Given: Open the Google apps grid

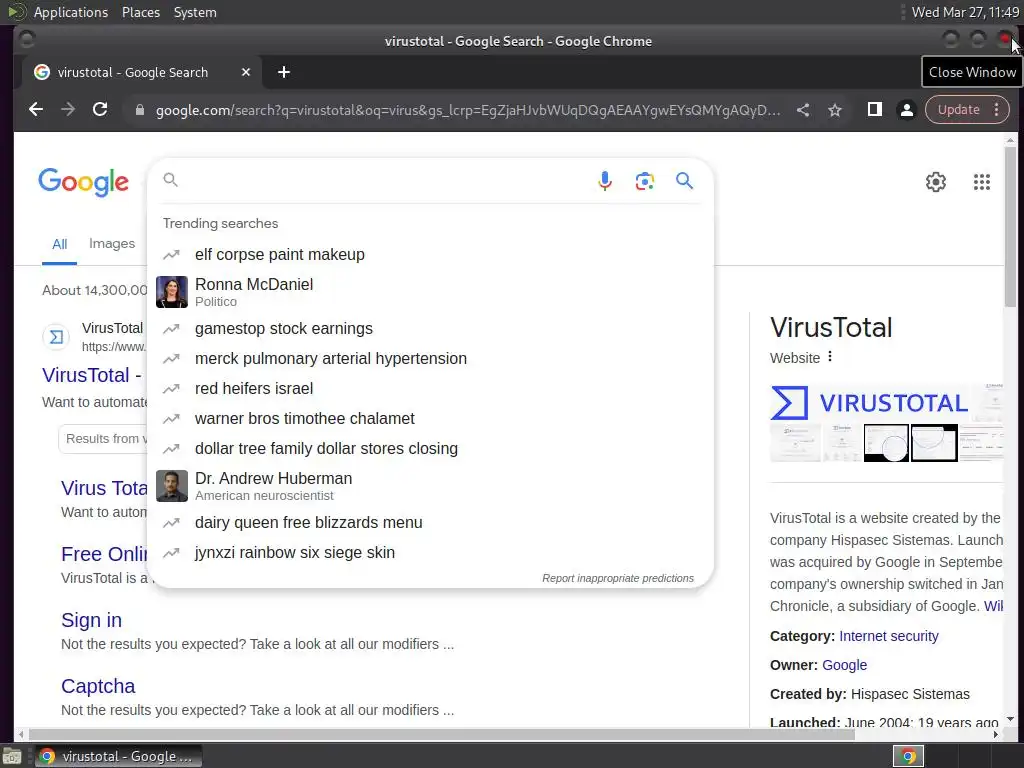Looking at the screenshot, I should (x=982, y=182).
